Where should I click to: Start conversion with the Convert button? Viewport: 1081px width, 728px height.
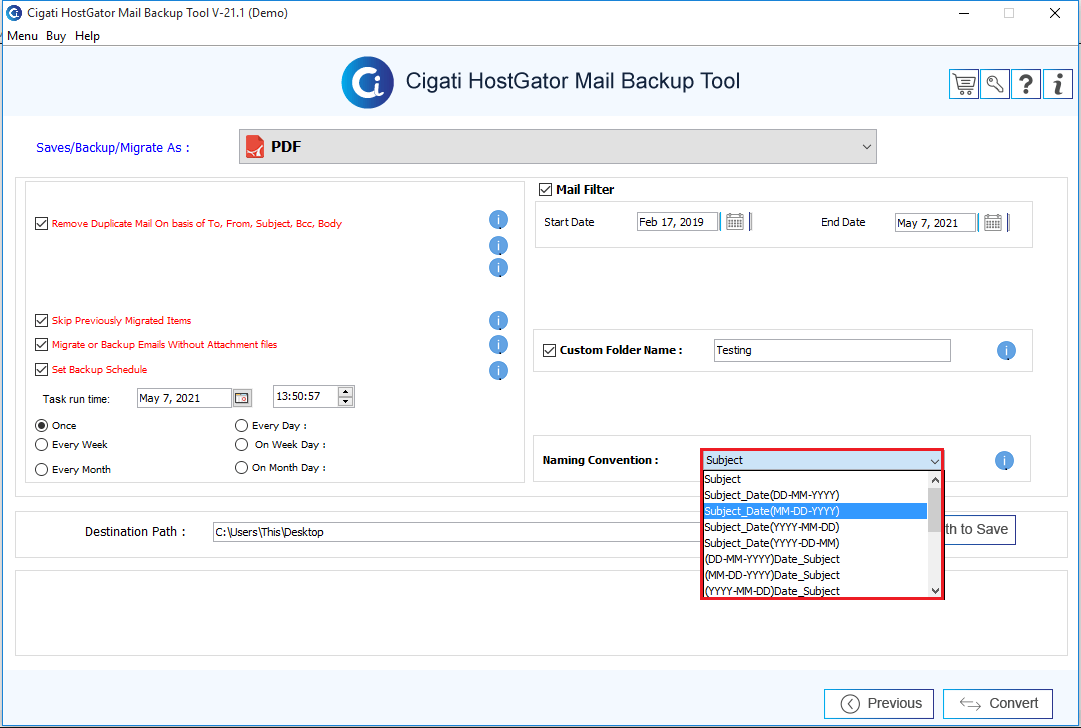[998, 704]
